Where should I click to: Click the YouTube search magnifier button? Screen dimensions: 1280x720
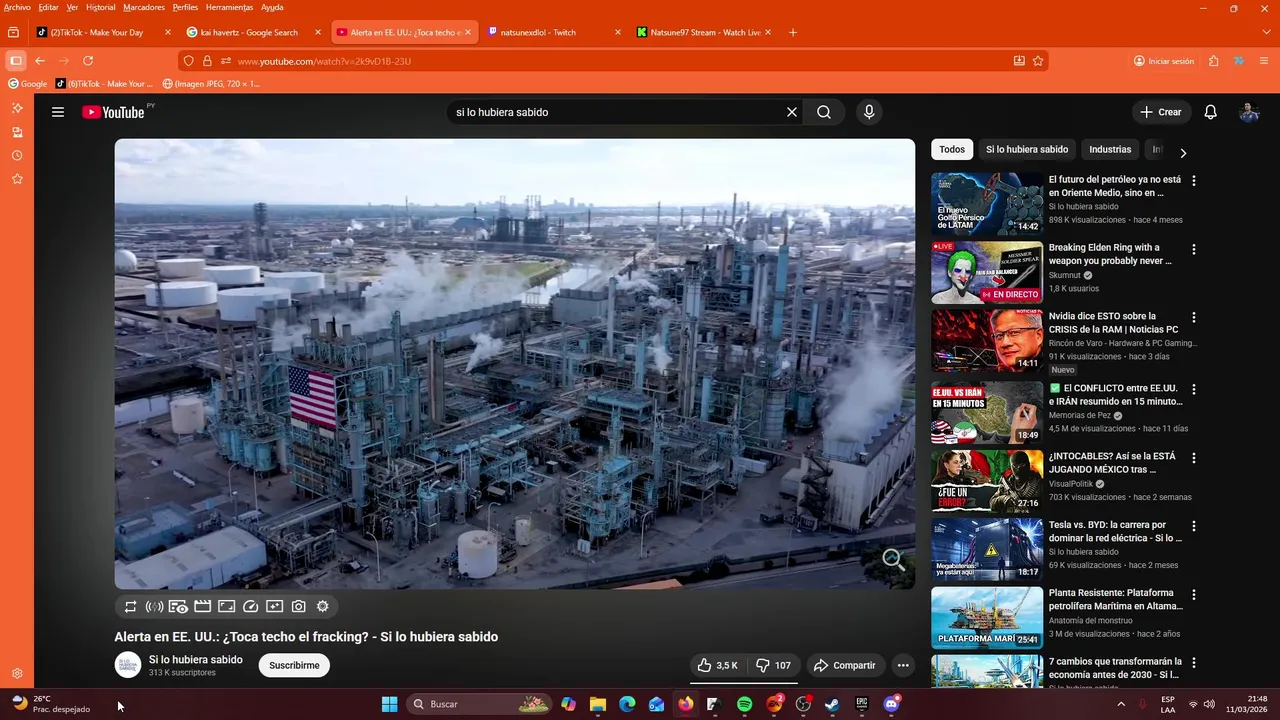(824, 112)
